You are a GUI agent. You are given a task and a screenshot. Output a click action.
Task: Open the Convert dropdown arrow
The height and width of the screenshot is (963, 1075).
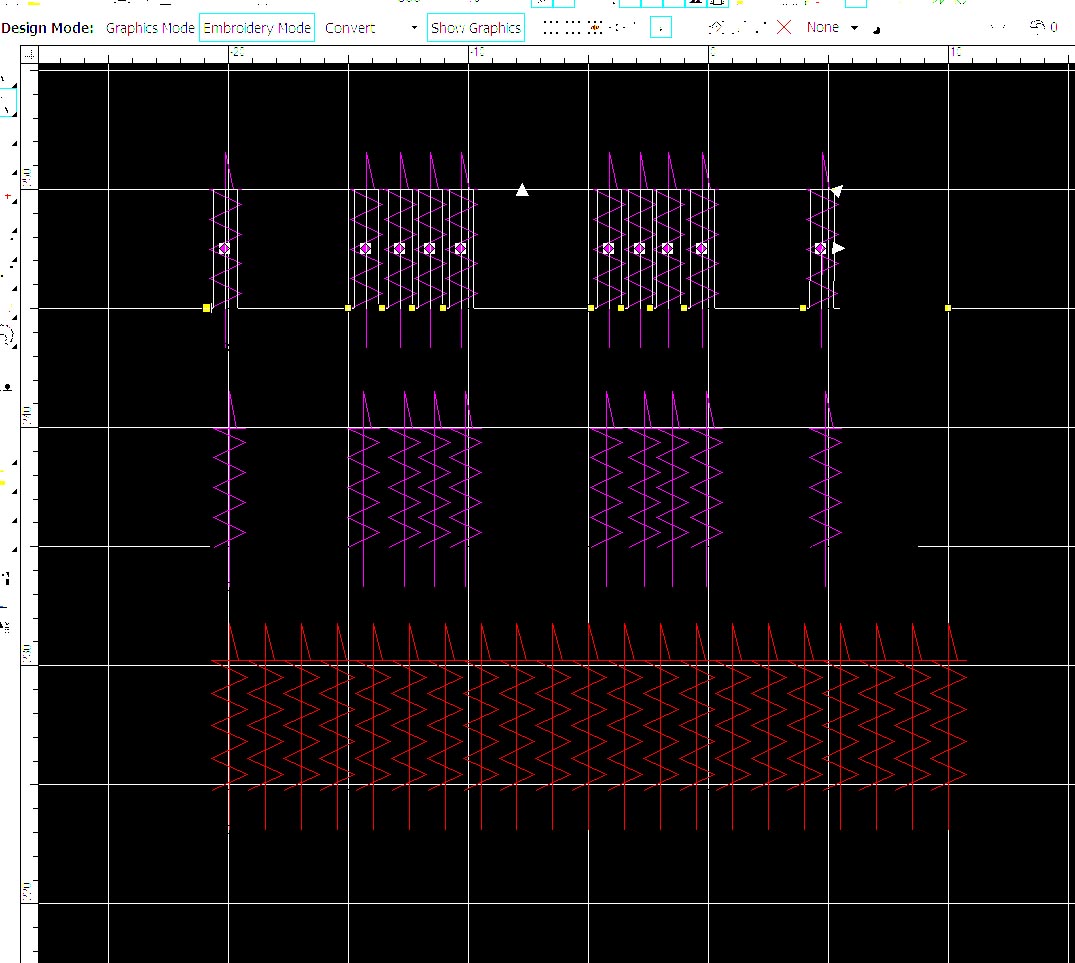coord(414,28)
